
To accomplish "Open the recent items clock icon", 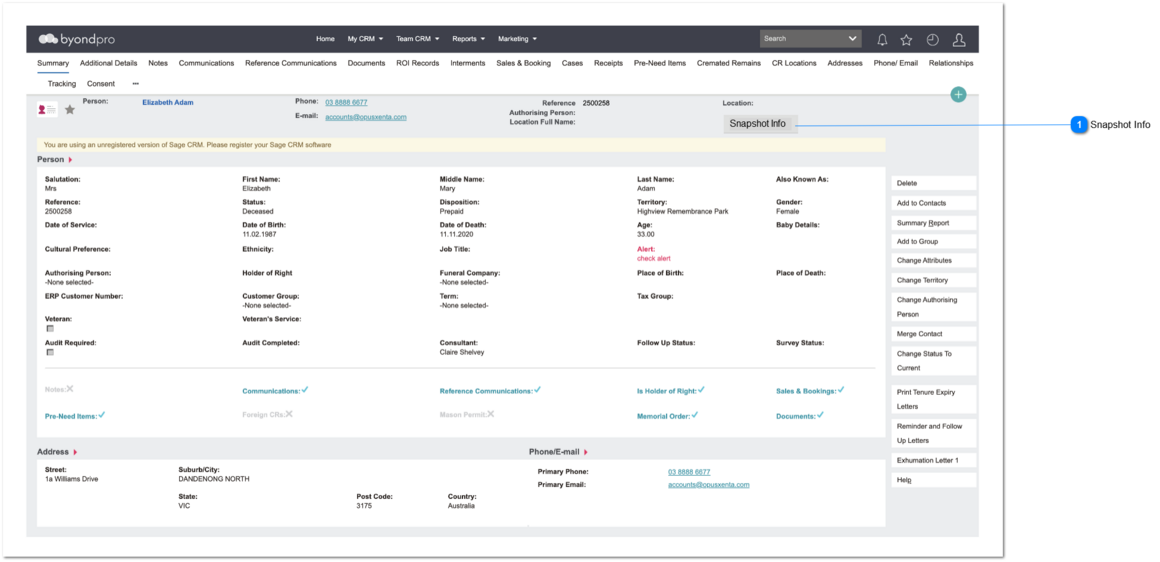I will 932,39.
